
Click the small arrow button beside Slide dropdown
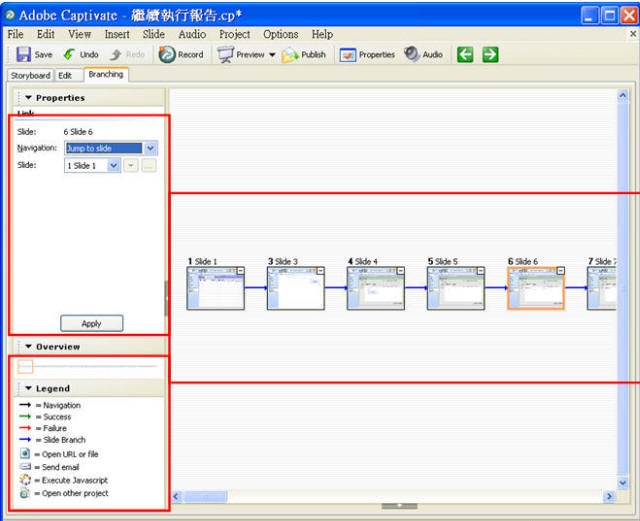coord(131,165)
